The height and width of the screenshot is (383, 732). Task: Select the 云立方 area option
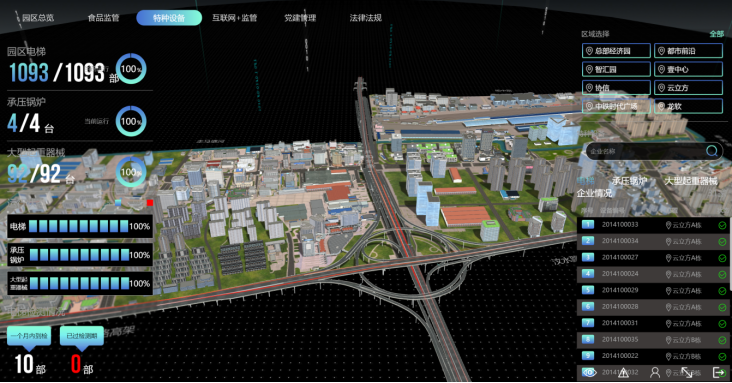(x=689, y=87)
